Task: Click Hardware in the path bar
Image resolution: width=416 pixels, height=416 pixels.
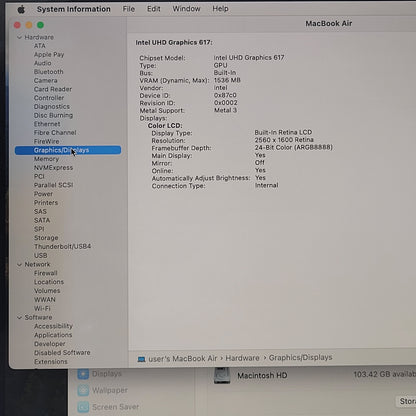Action: pos(242,358)
